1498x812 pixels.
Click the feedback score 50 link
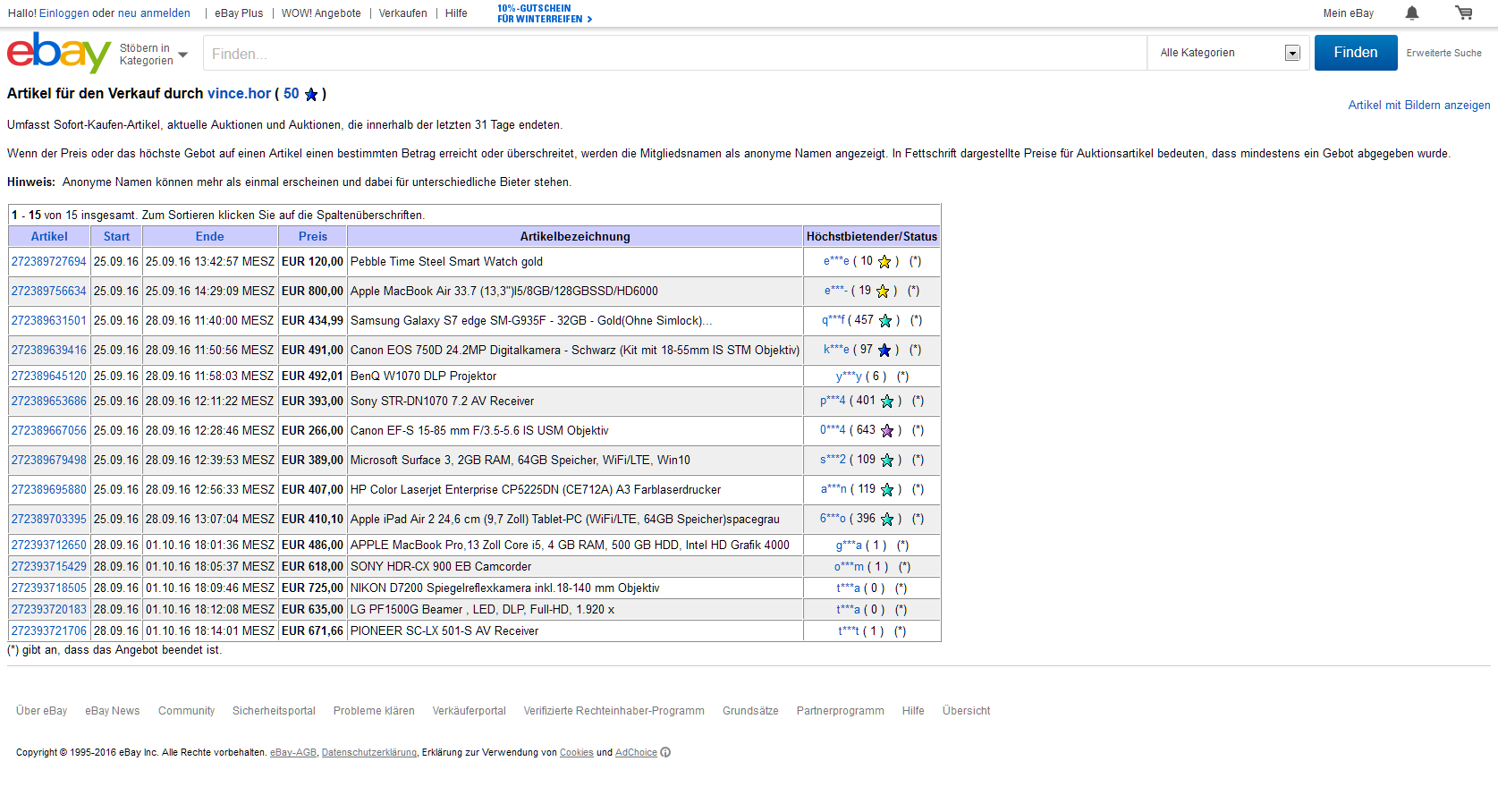click(x=292, y=94)
